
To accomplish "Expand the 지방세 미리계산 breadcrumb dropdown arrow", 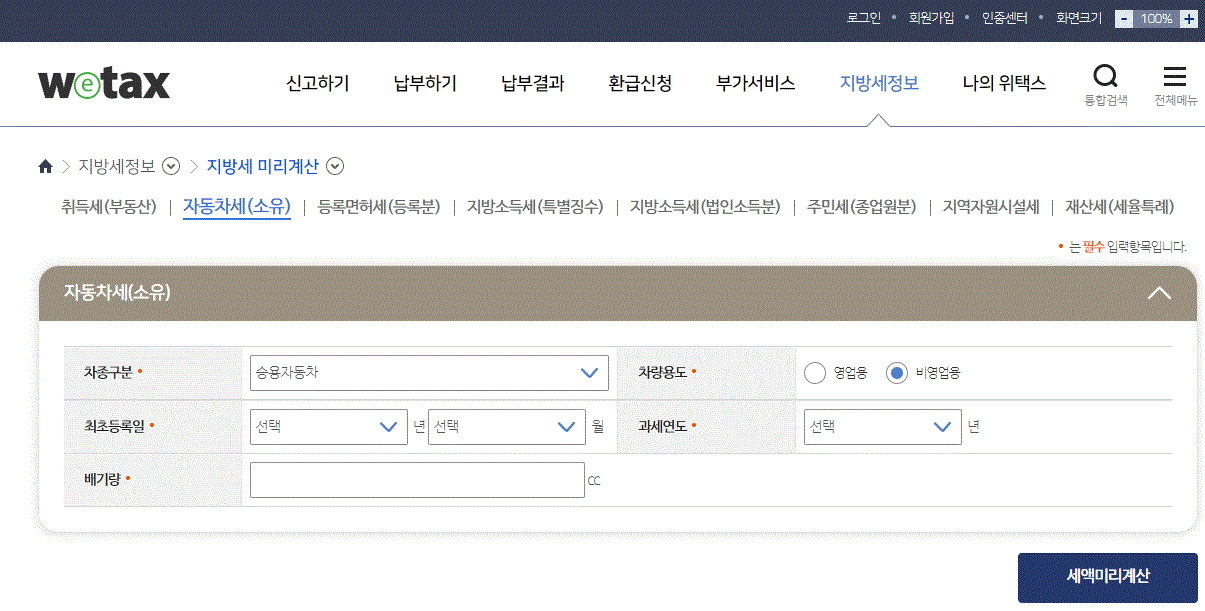I will coord(335,166).
